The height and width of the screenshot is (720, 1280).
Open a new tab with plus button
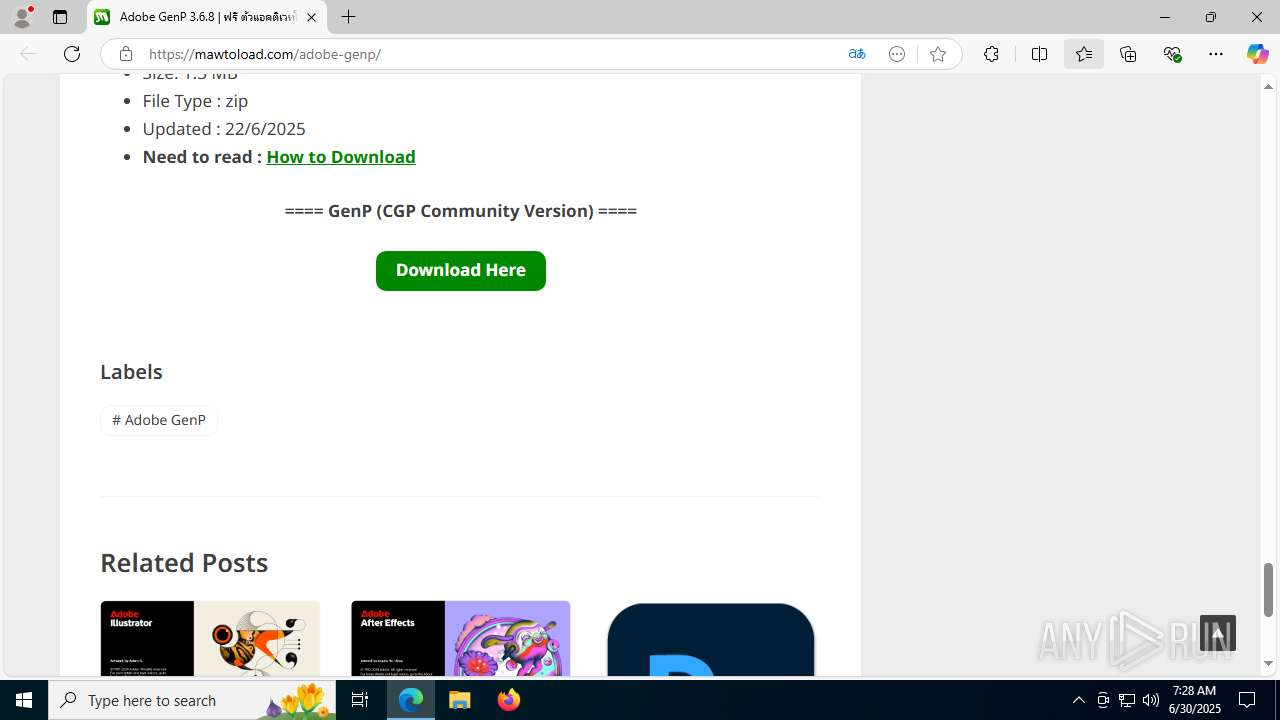click(348, 17)
